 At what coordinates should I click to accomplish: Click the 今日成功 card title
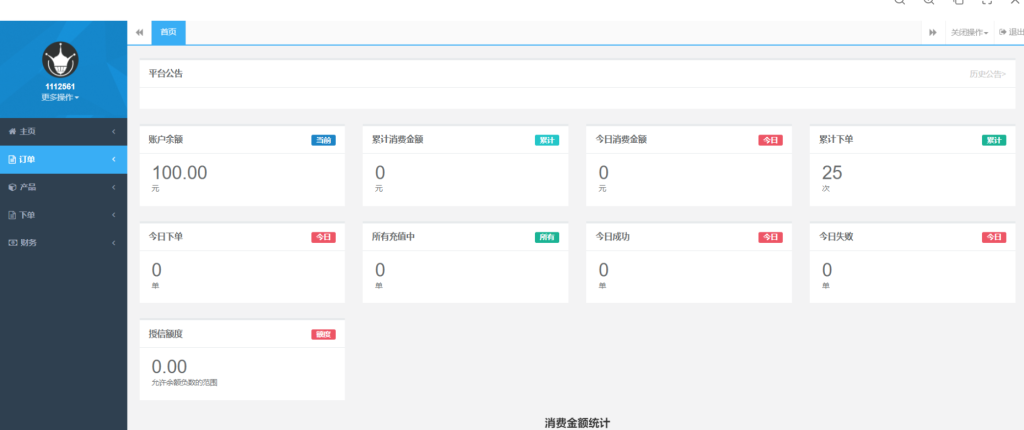click(x=613, y=237)
